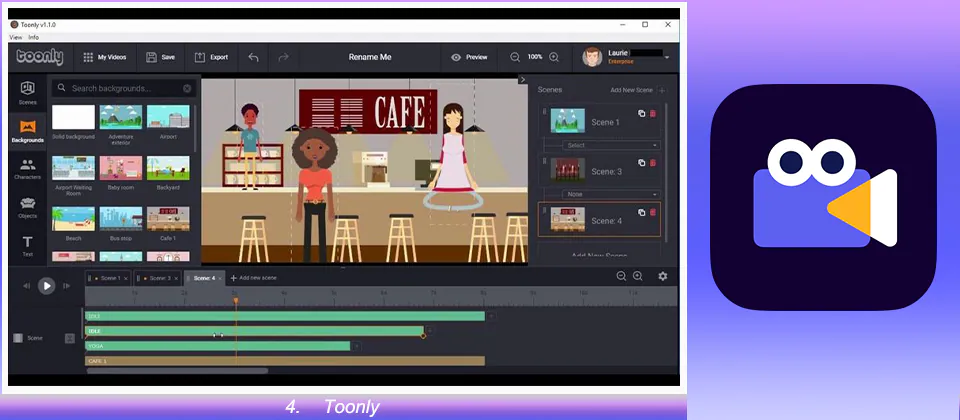Click the Add New Scene text at panel top
Viewport: 960px width, 420px height.
[631, 90]
